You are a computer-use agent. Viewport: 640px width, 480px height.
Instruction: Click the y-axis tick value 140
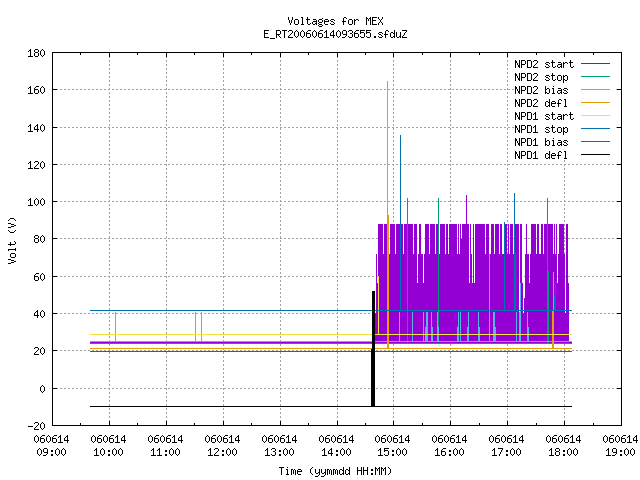(36, 128)
